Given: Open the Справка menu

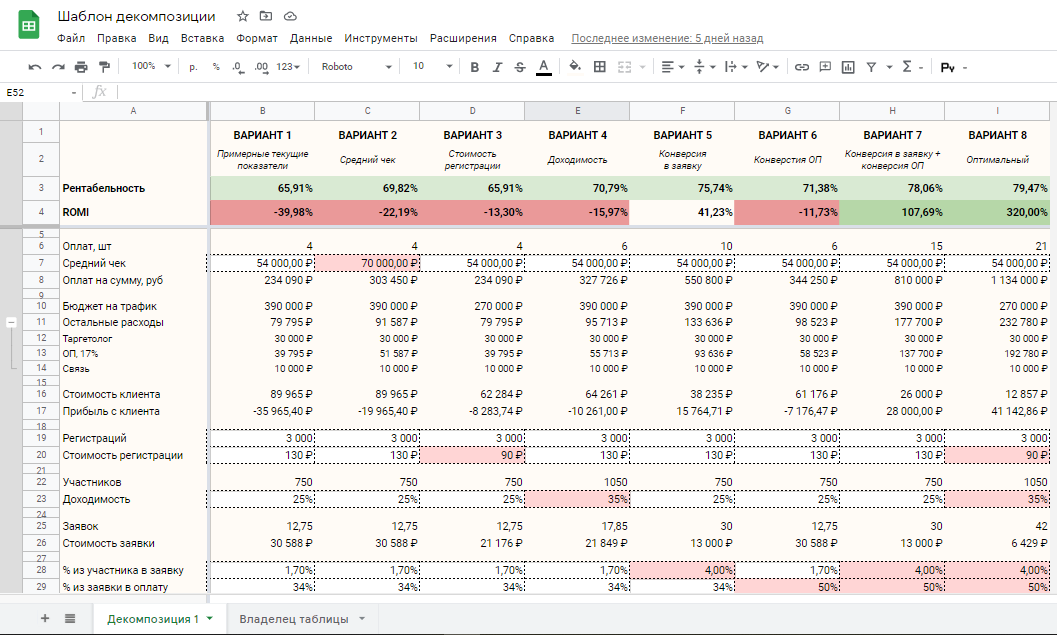Looking at the screenshot, I should 531,38.
